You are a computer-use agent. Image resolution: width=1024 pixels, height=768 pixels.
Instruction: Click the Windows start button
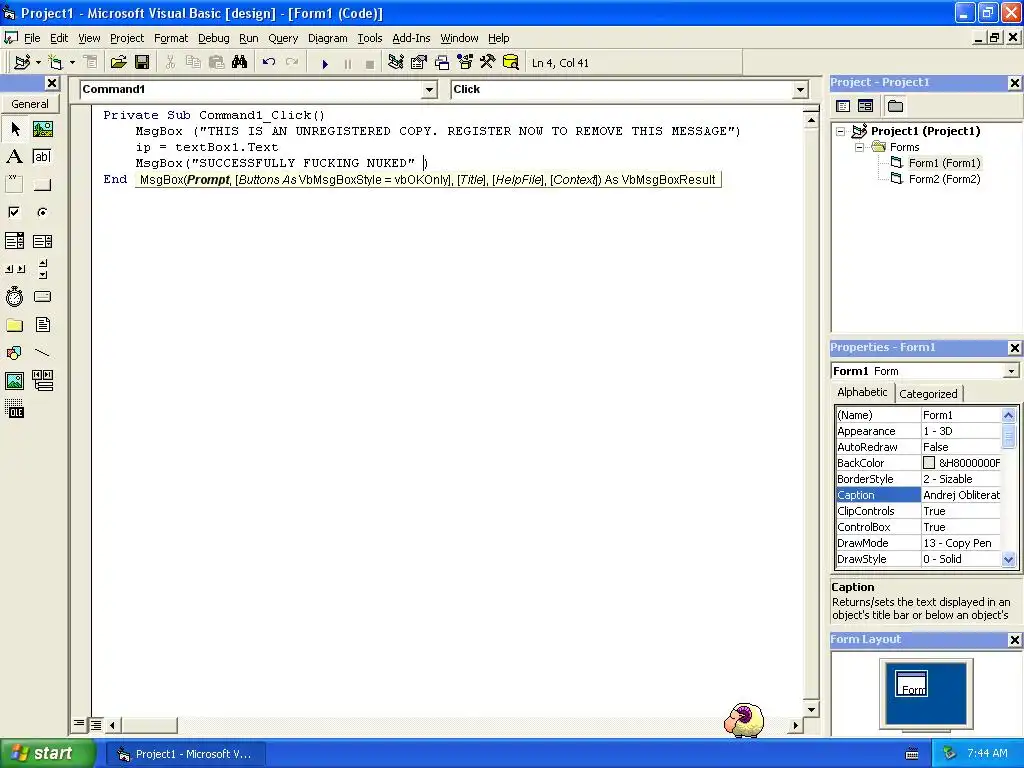(x=46, y=754)
